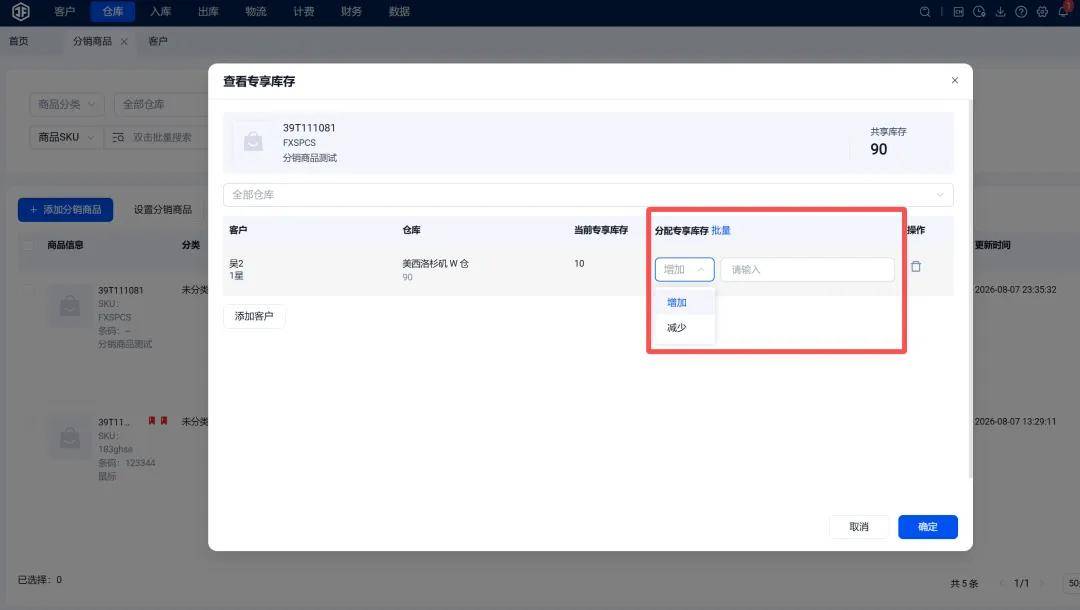Click the 设置分销商品 button

163,209
